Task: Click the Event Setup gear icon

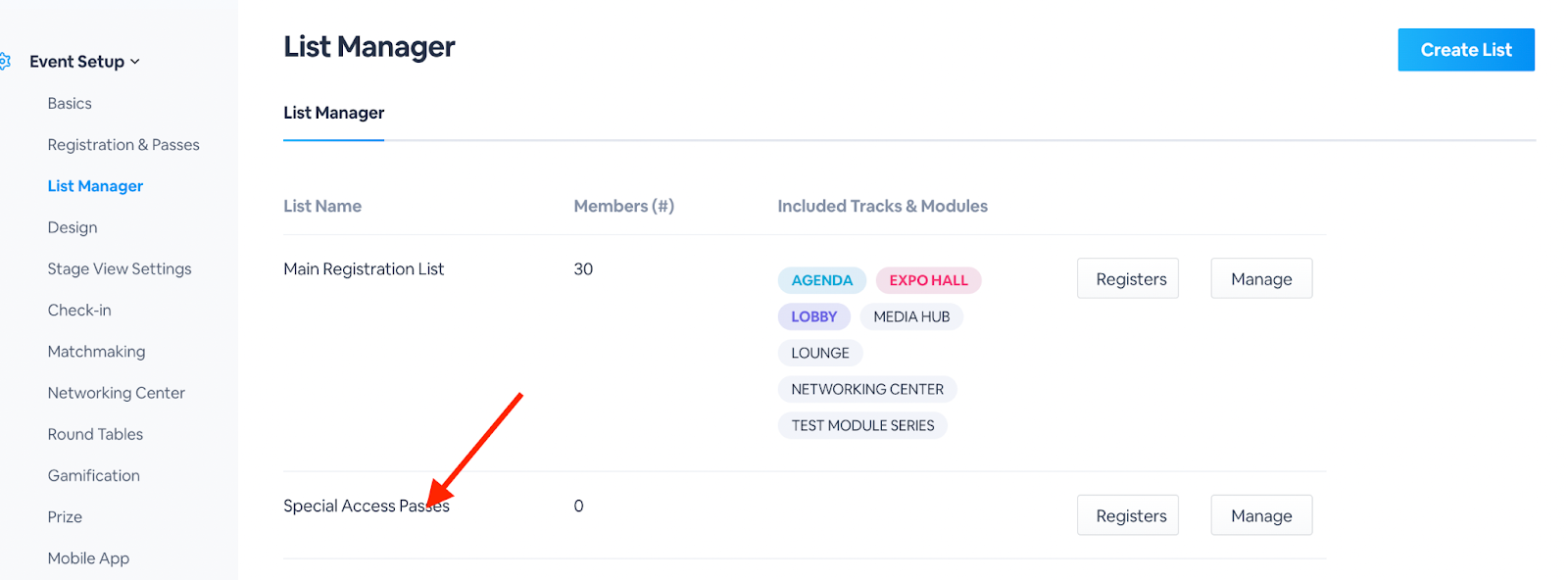Action: point(5,62)
